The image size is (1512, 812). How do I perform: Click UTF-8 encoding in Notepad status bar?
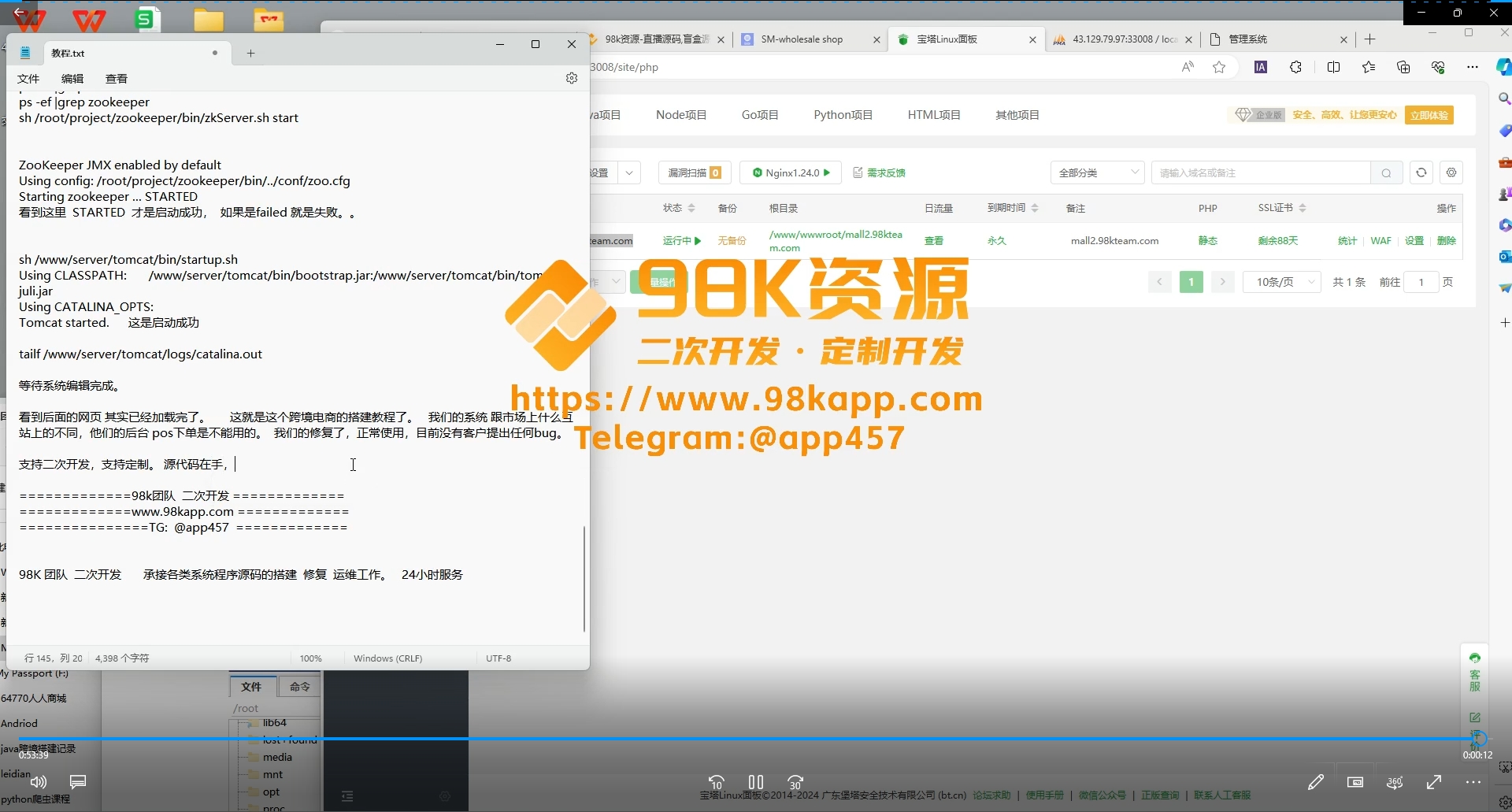click(498, 658)
